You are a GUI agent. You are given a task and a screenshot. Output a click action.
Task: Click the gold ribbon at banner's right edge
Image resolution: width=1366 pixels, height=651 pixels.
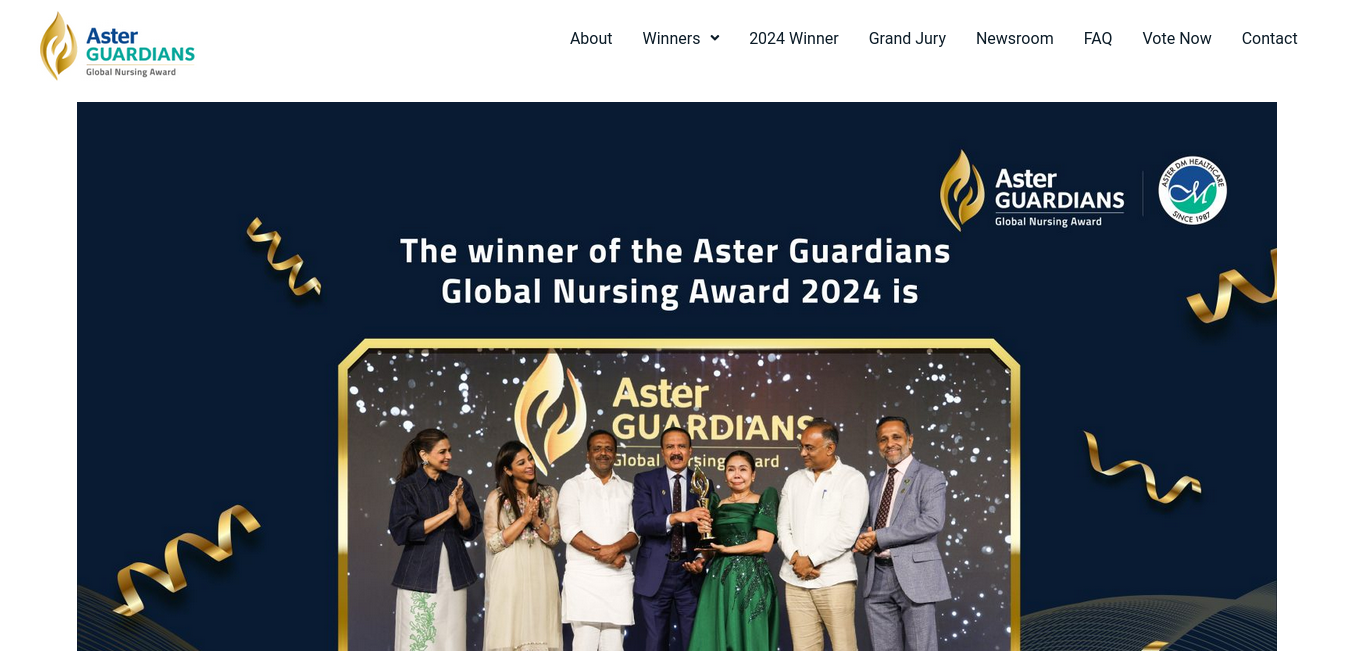[1233, 287]
